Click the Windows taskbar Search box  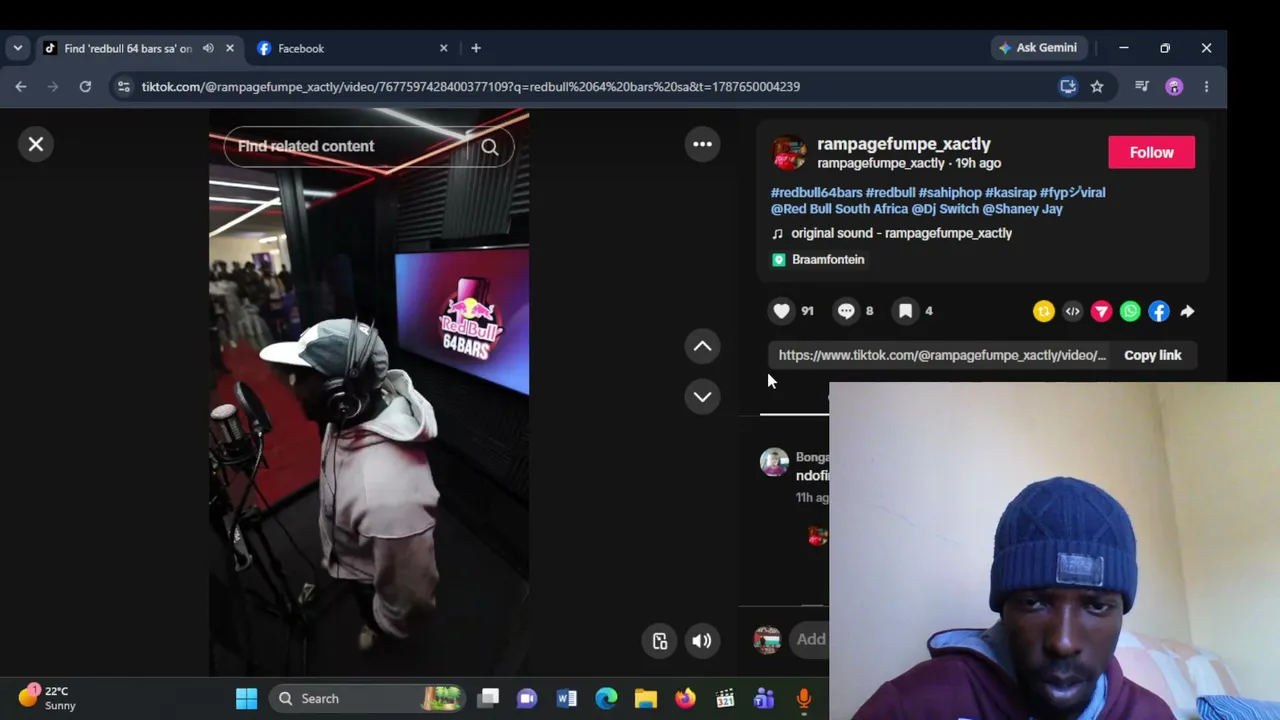click(x=368, y=698)
